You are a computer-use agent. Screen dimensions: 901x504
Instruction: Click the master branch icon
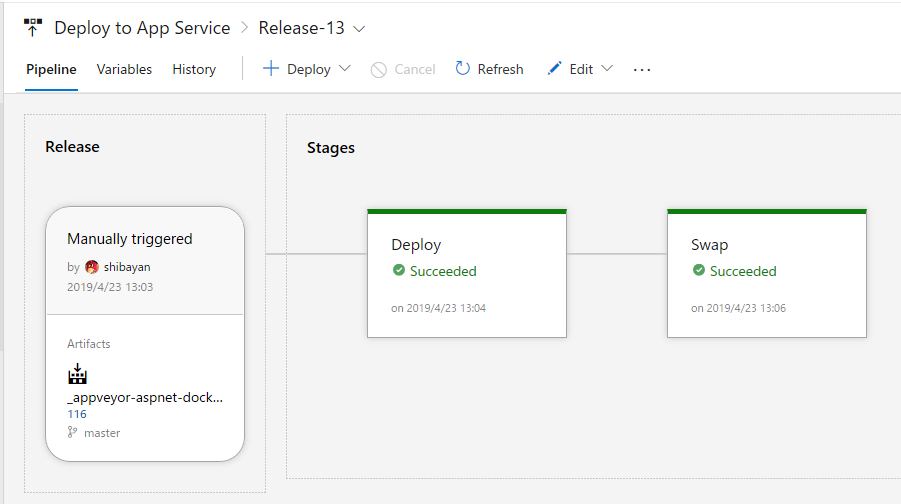coord(72,433)
